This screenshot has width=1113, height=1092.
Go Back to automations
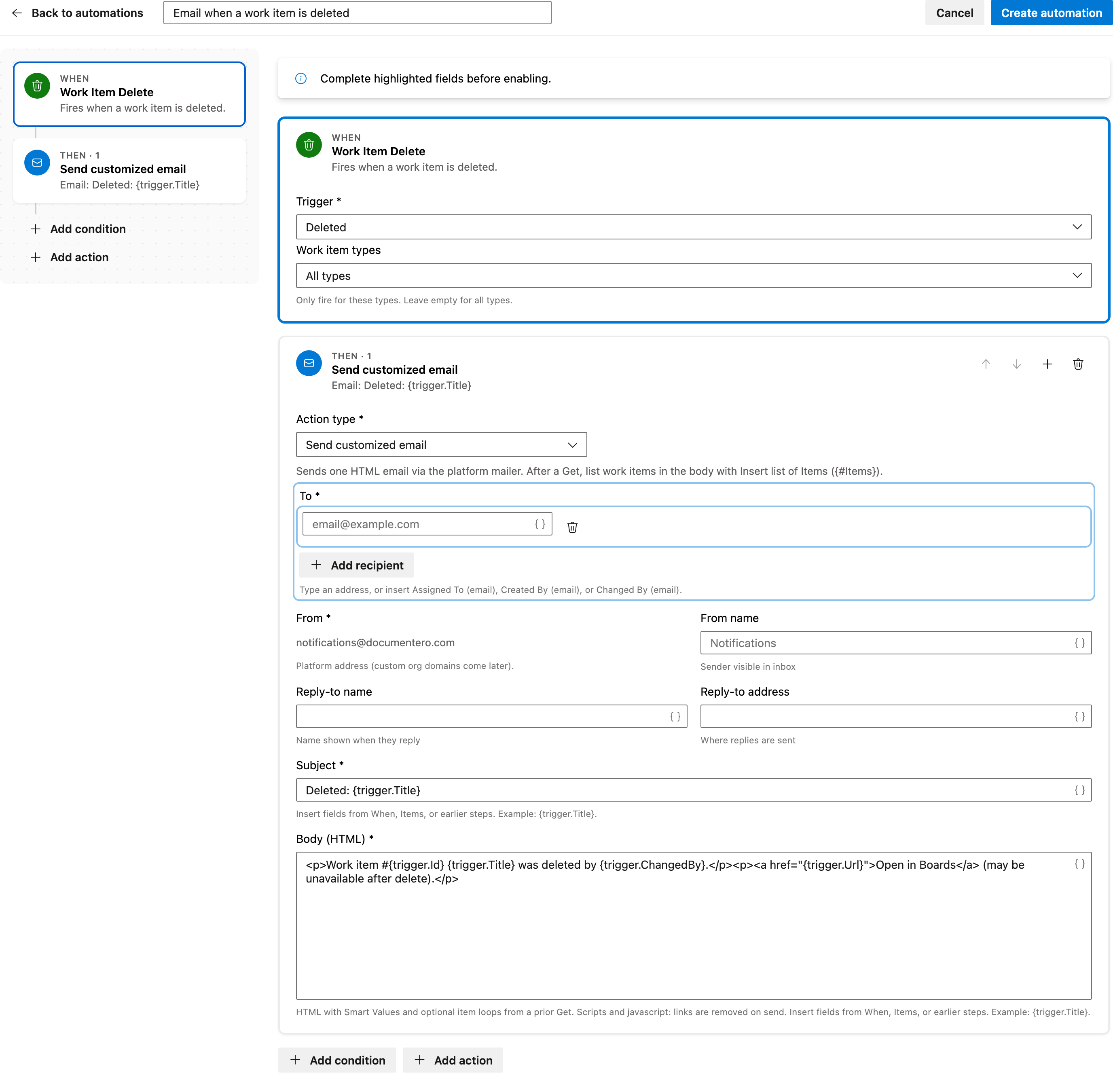pos(77,13)
